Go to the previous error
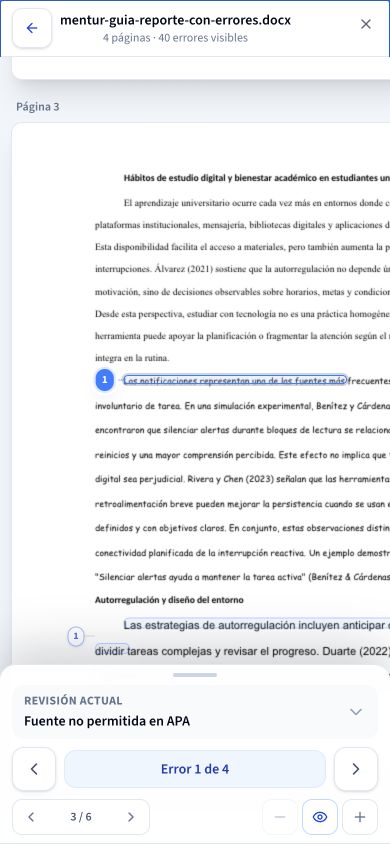 (x=34, y=769)
